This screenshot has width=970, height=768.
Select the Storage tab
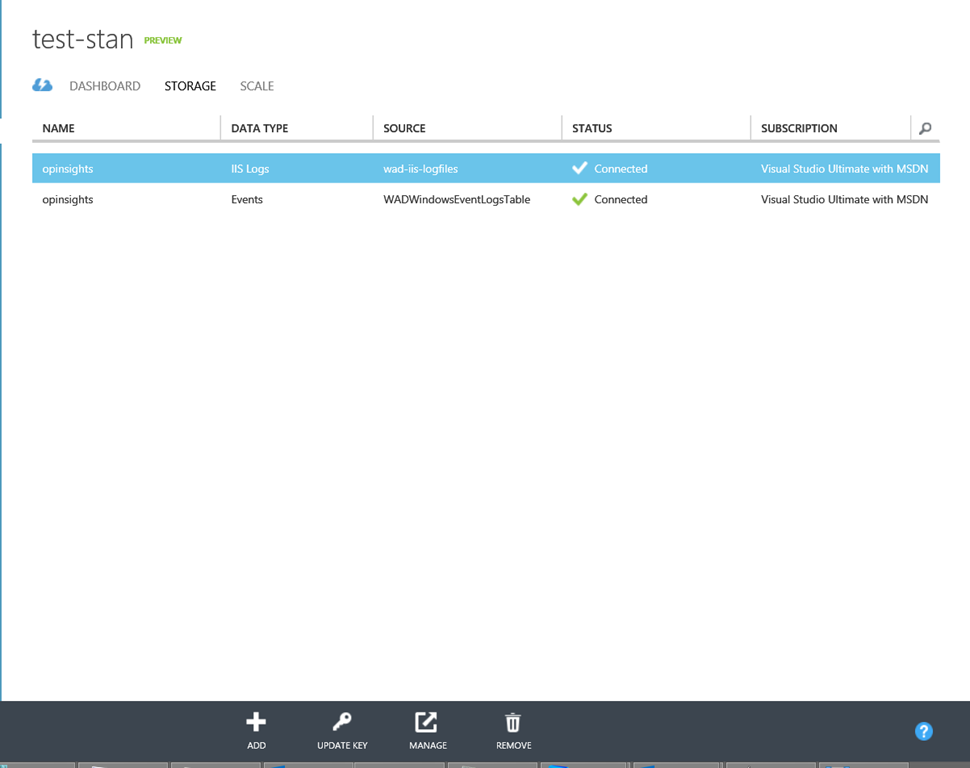(190, 86)
